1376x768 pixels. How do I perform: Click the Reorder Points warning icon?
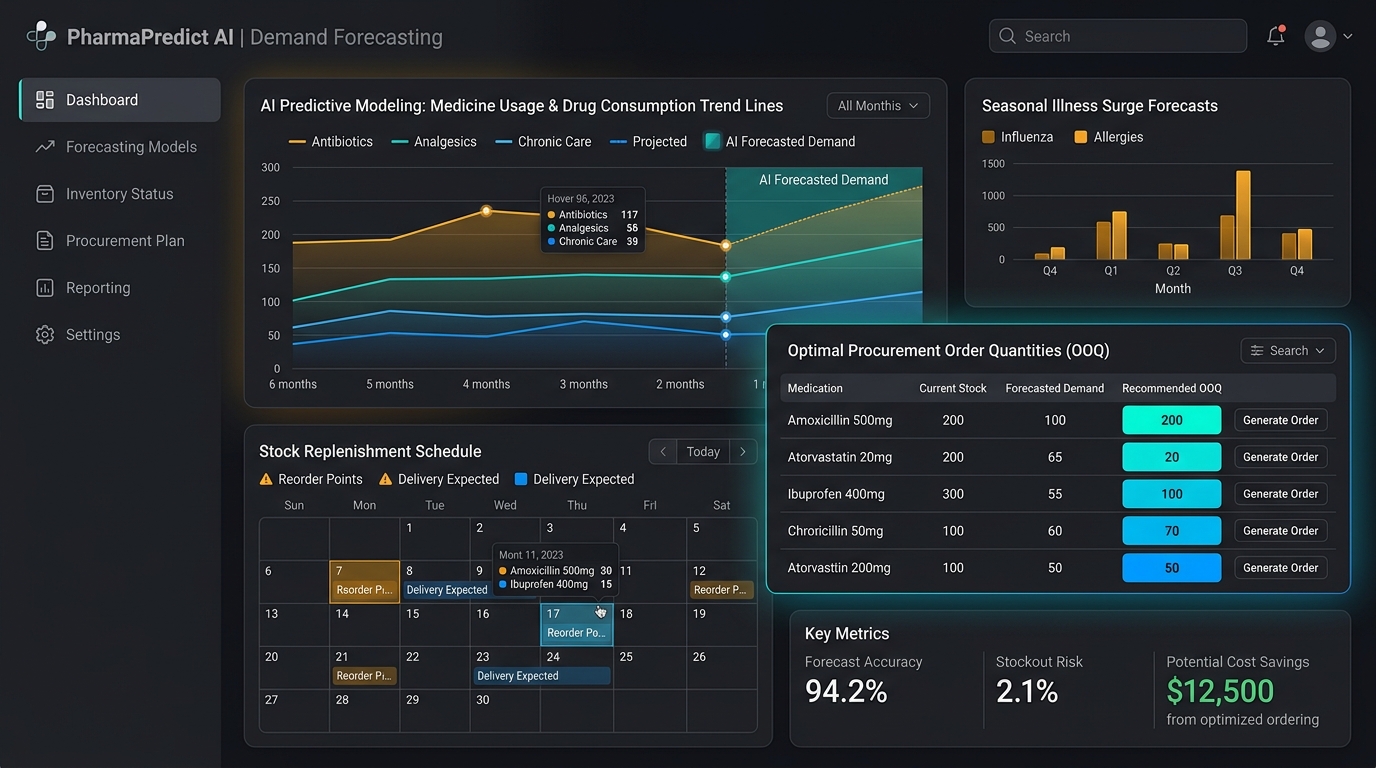[266, 479]
